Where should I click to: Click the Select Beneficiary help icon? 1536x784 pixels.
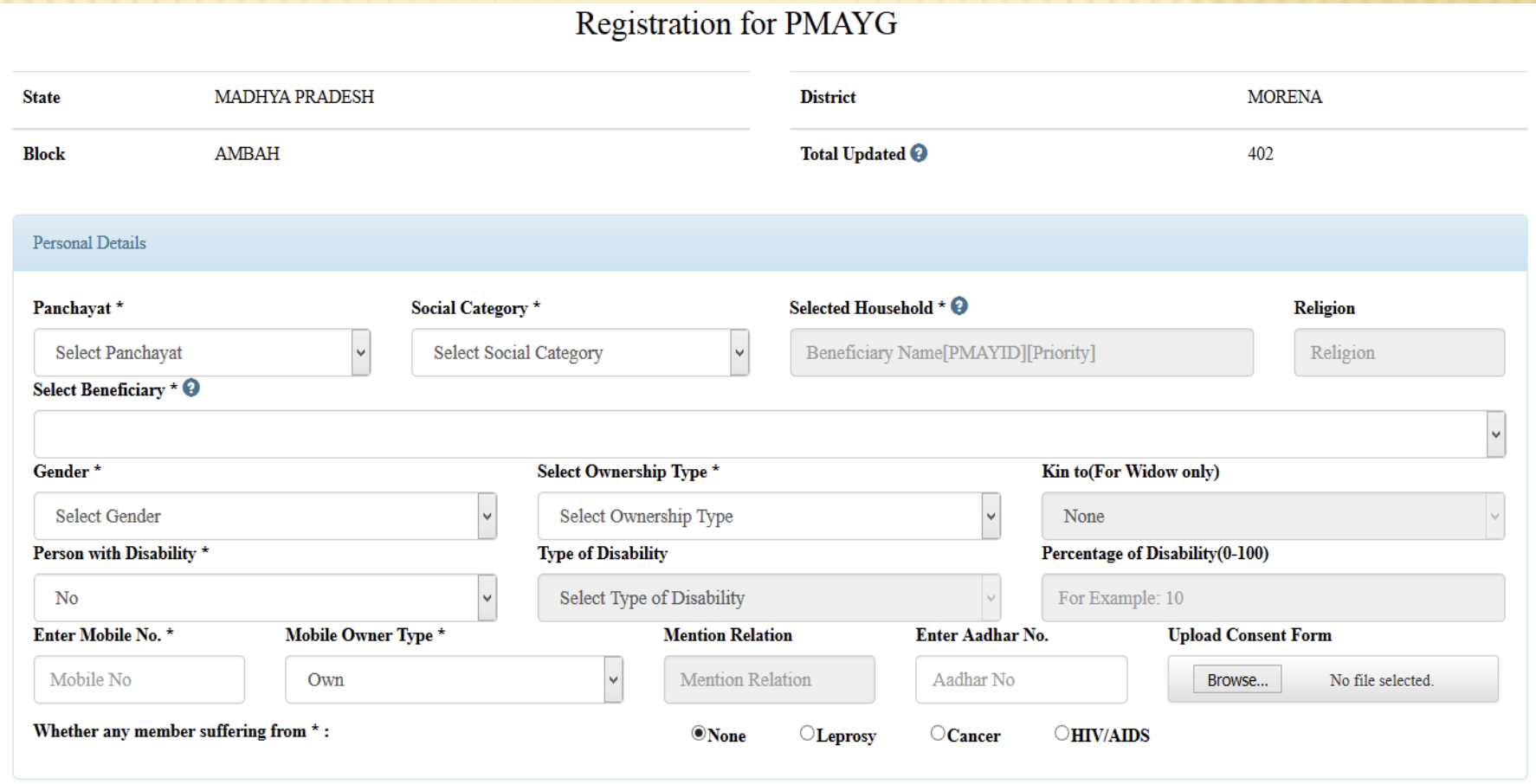point(192,388)
